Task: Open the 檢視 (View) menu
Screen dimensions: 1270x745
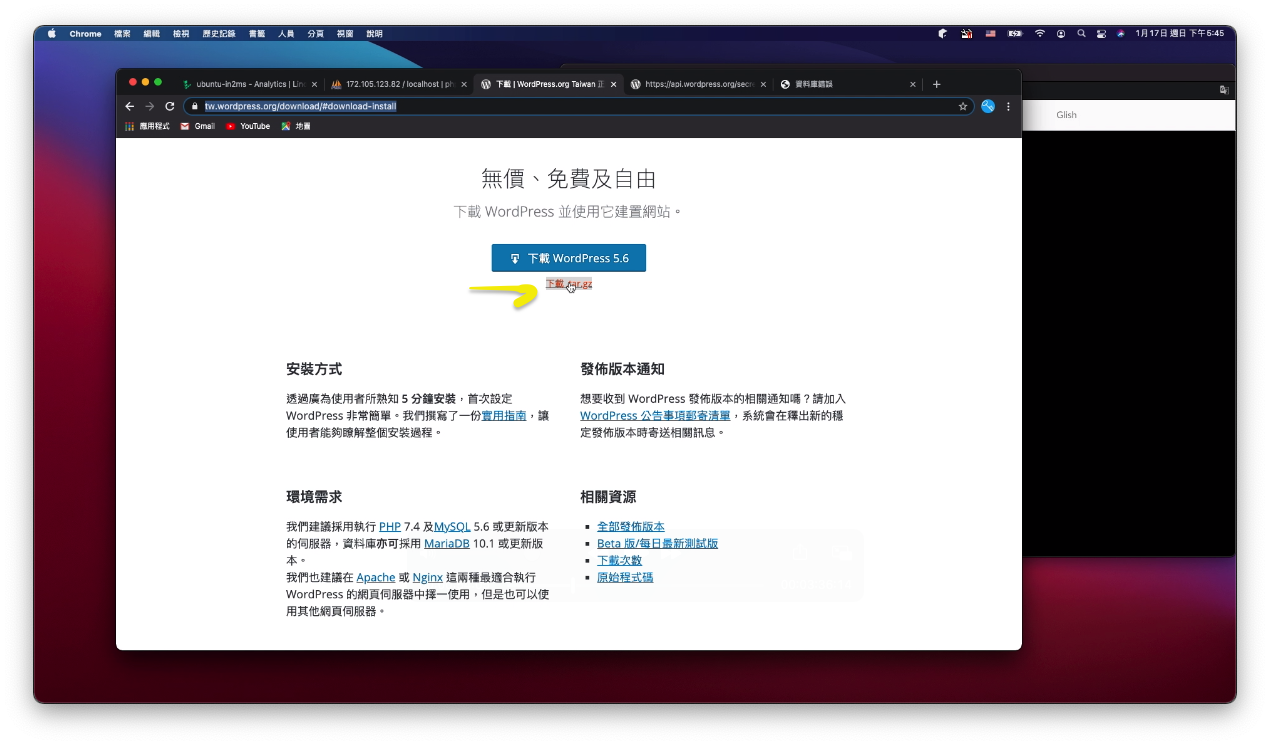Action: coord(181,33)
